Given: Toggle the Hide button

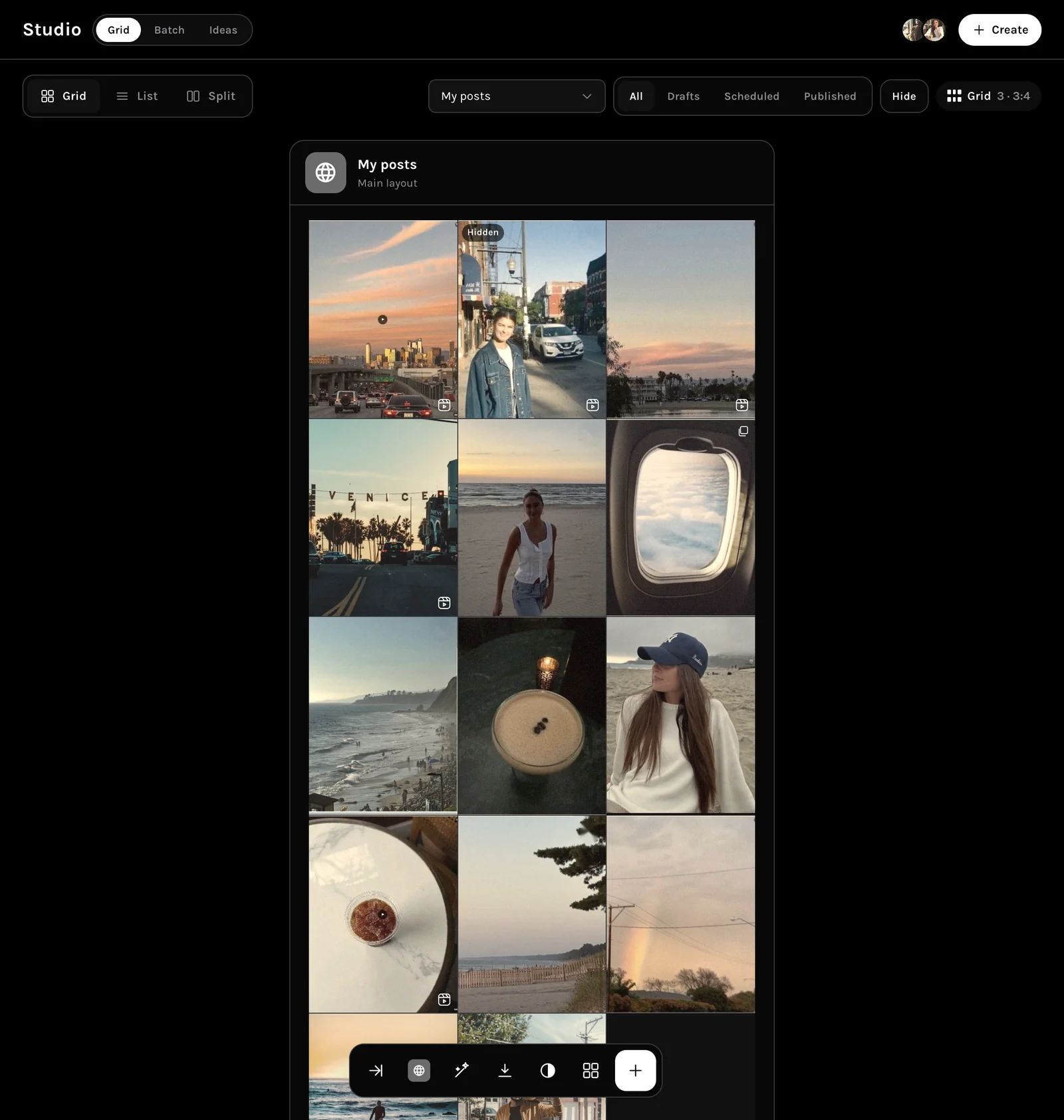Looking at the screenshot, I should (x=904, y=96).
